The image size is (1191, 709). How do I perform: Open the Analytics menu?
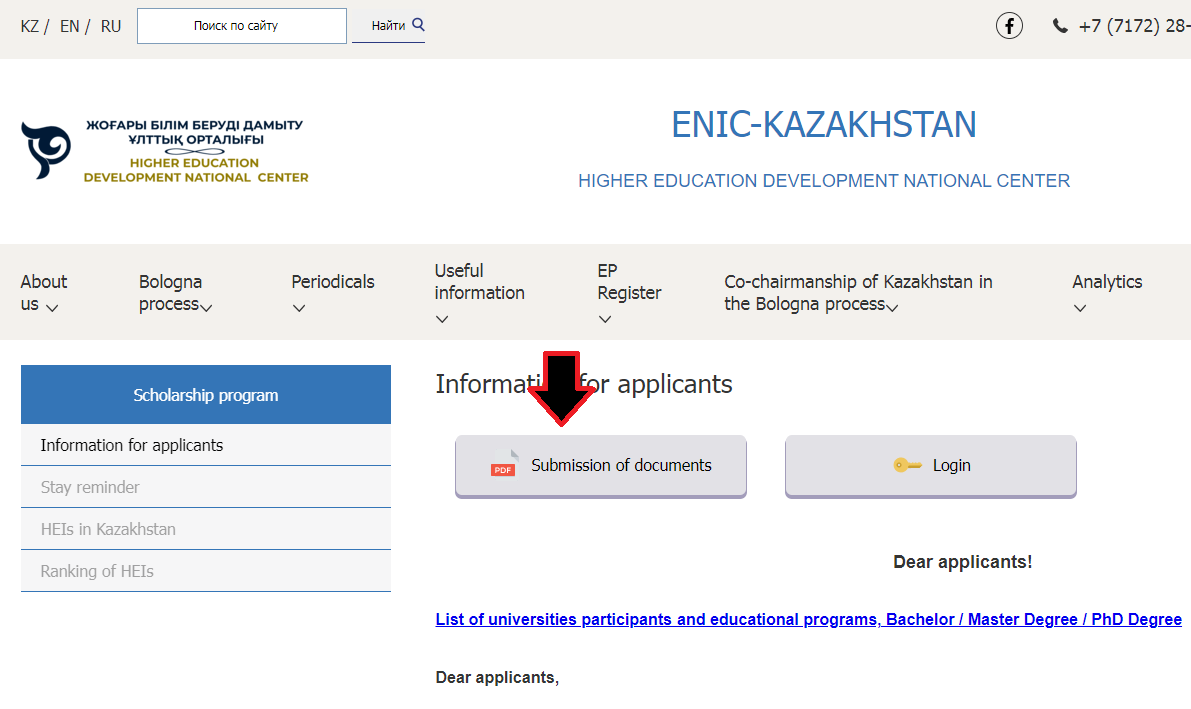click(1107, 293)
